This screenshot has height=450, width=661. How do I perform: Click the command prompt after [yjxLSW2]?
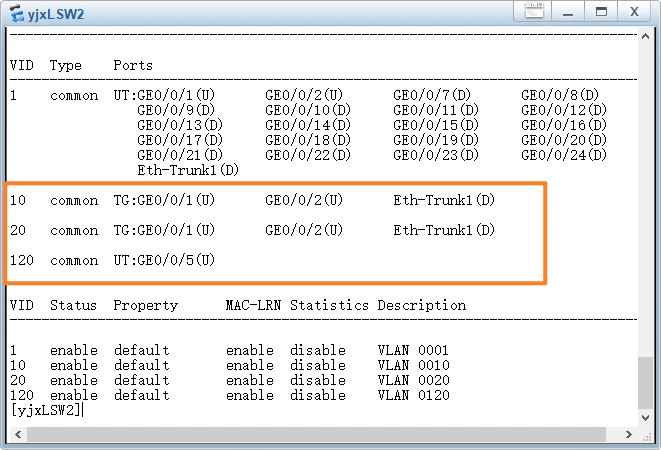coord(84,410)
